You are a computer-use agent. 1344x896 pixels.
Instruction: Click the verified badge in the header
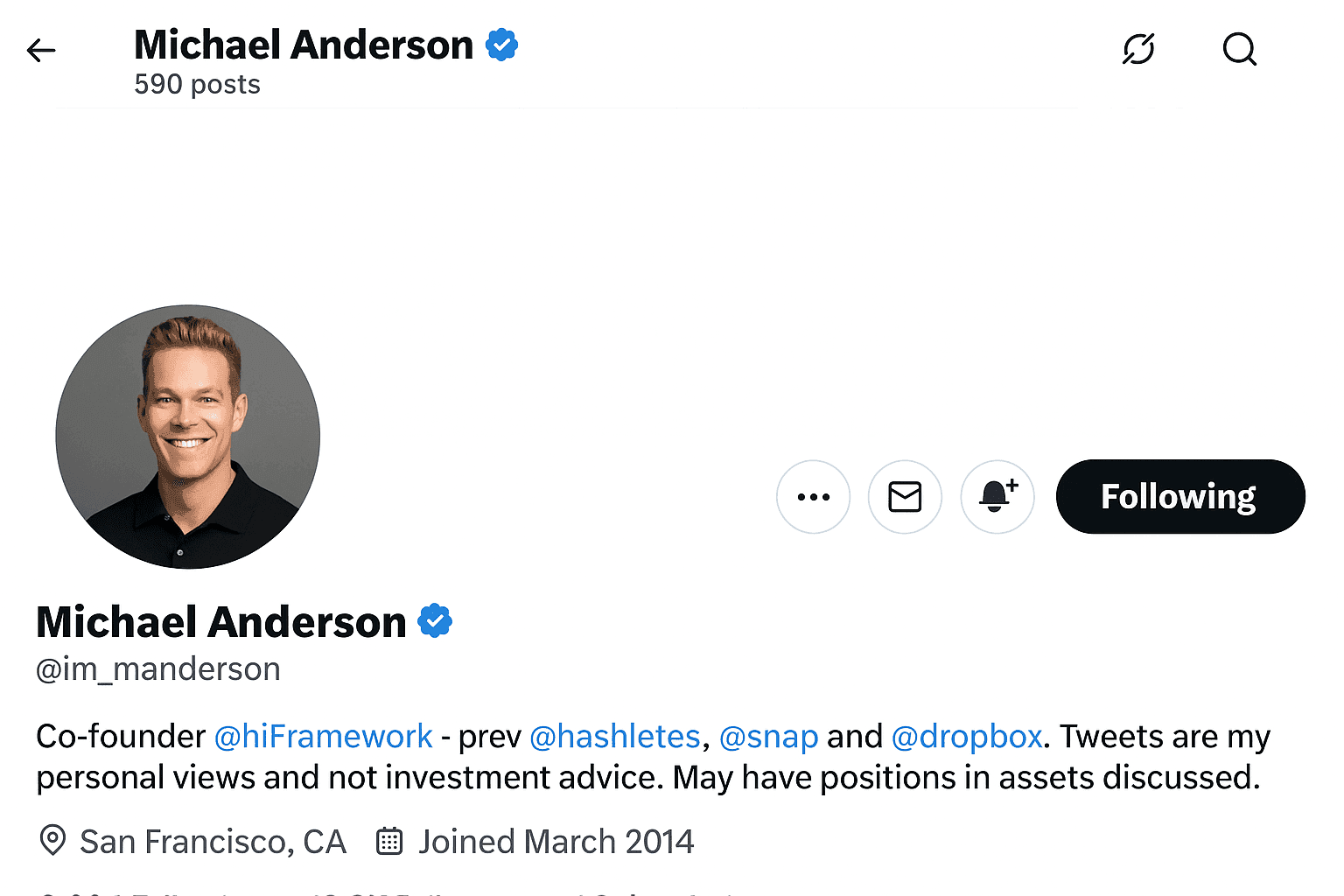tap(501, 45)
